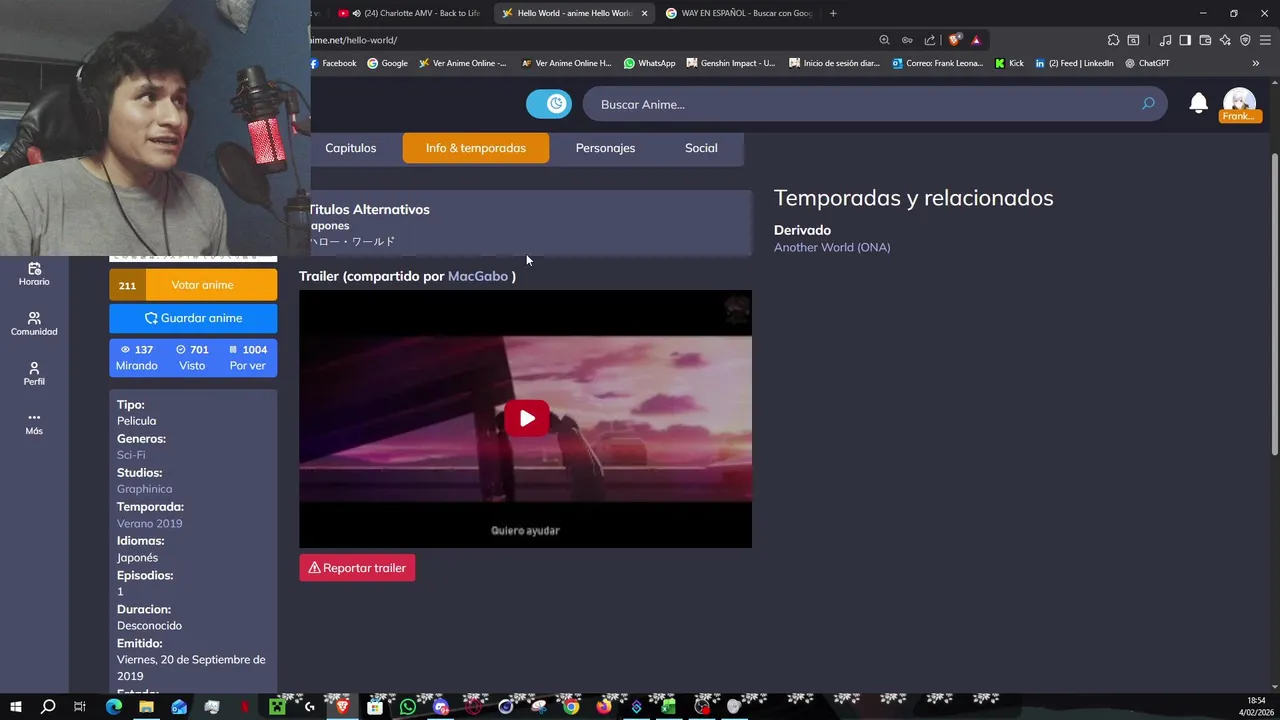This screenshot has height=720, width=1280.
Task: Play the Hello World trailer video
Action: coord(526,418)
